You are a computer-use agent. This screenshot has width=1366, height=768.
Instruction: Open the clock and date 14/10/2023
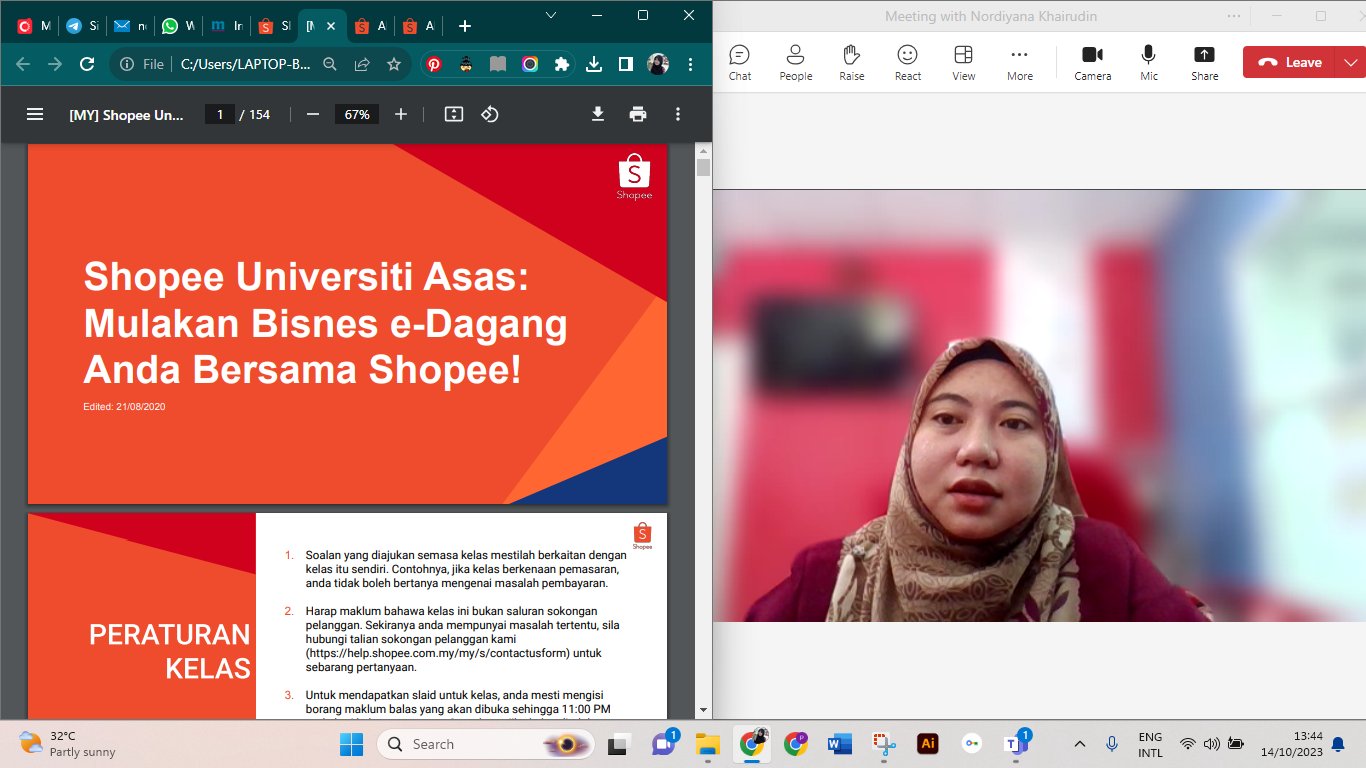click(1293, 744)
